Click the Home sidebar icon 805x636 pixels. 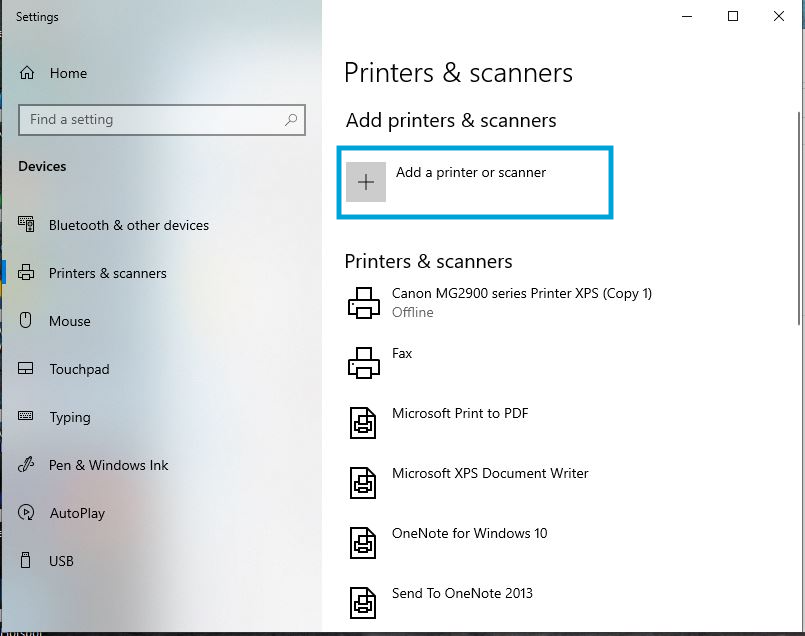pos(30,73)
